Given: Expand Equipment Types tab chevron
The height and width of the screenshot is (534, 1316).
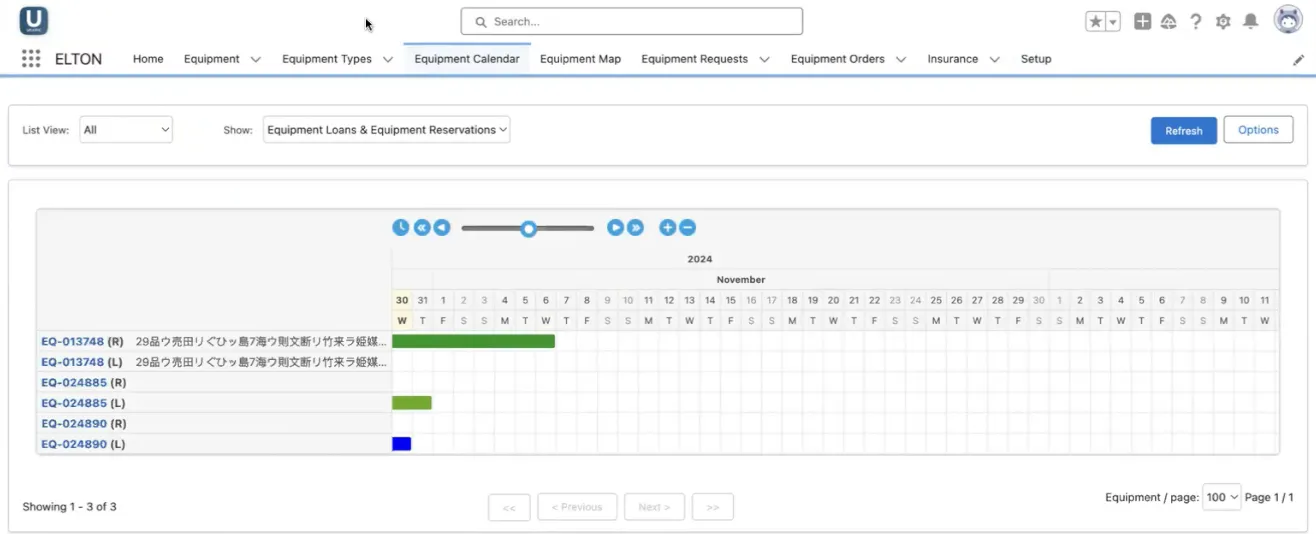Looking at the screenshot, I should [388, 59].
